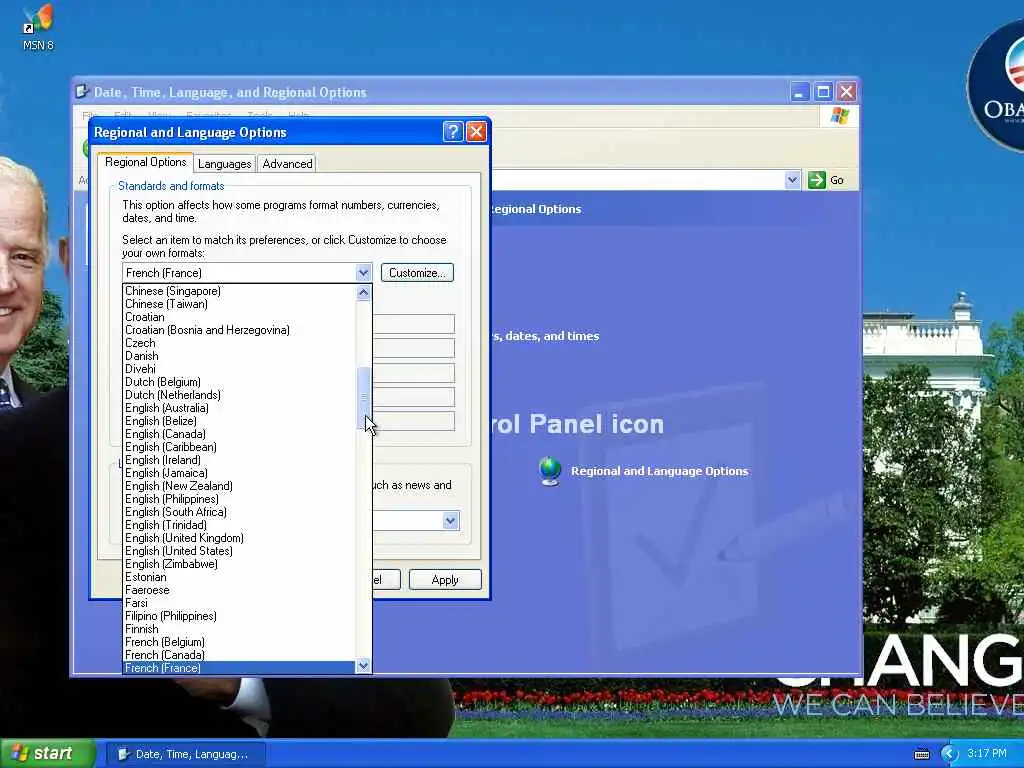Select English (Jamaica) from list
1024x768 pixels.
(x=239, y=473)
